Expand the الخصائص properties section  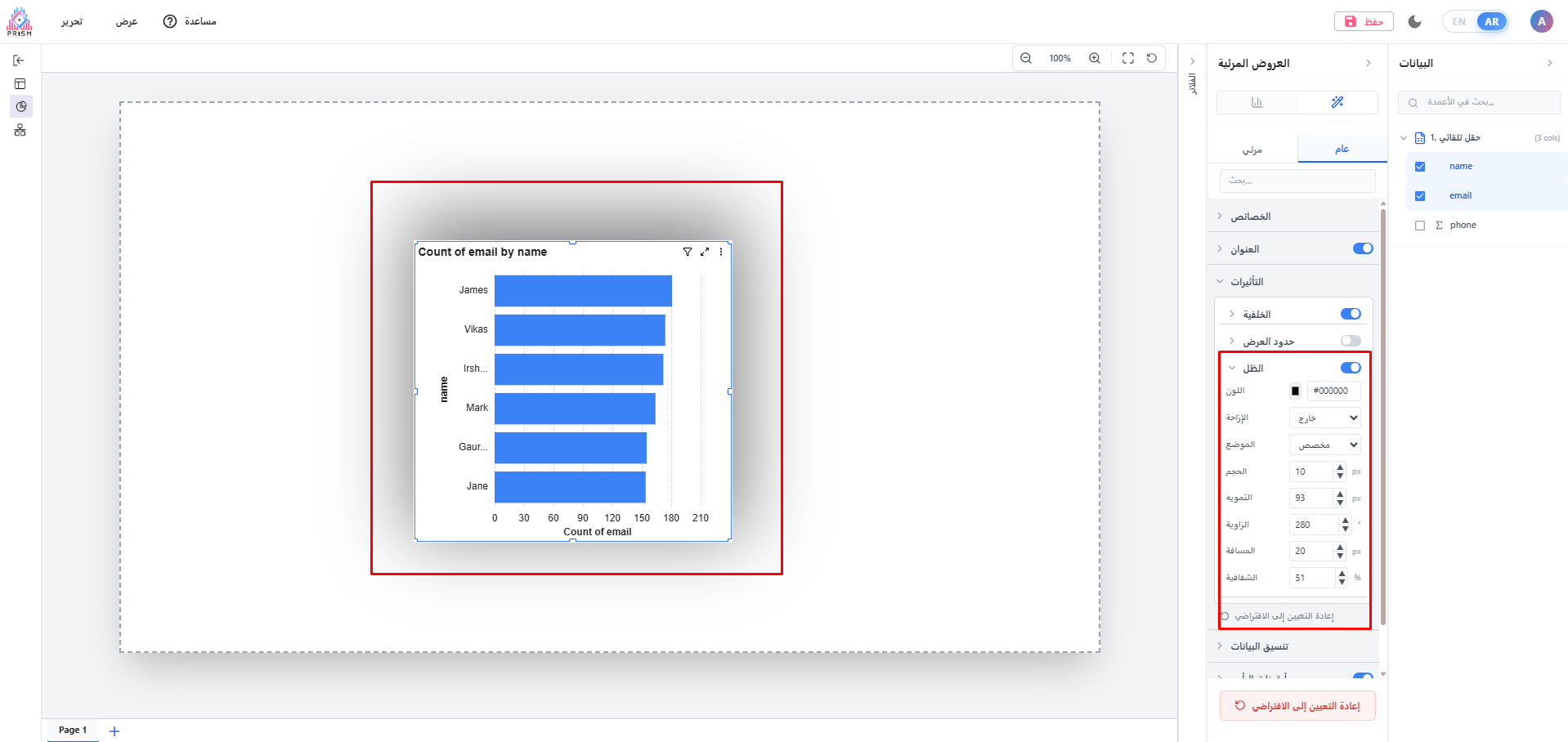pyautogui.click(x=1251, y=217)
